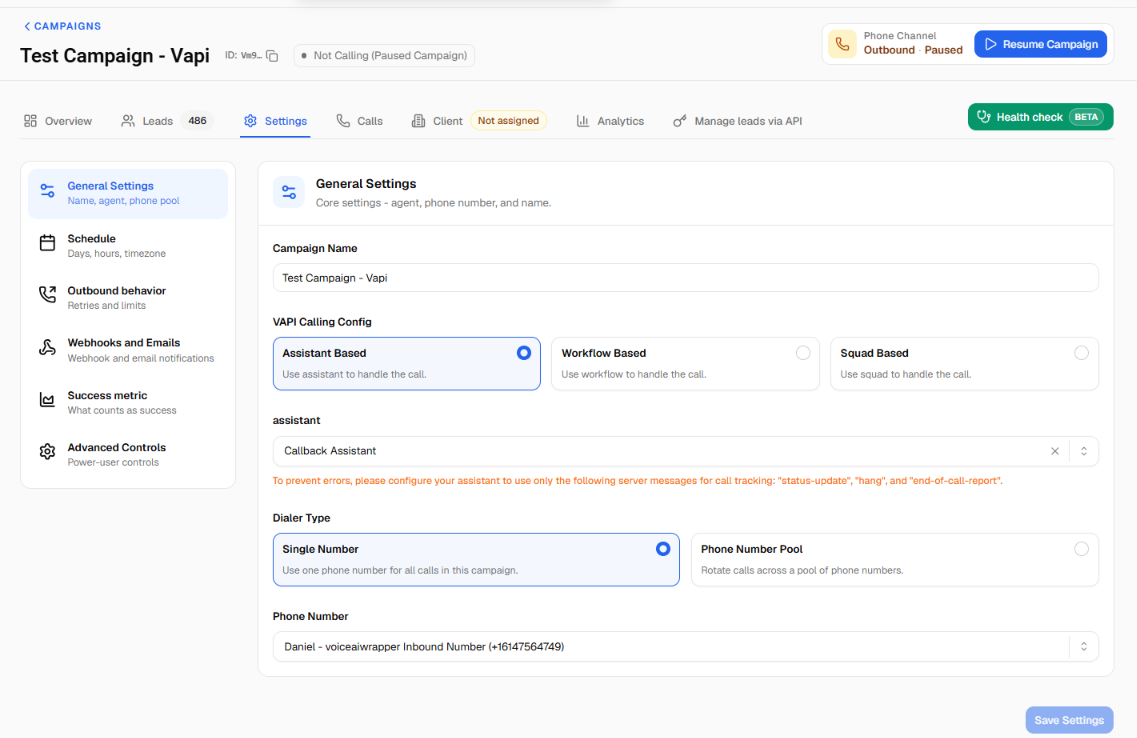Open the Advanced Controls section
Screen dimensions: 1137x738
click(x=128, y=455)
